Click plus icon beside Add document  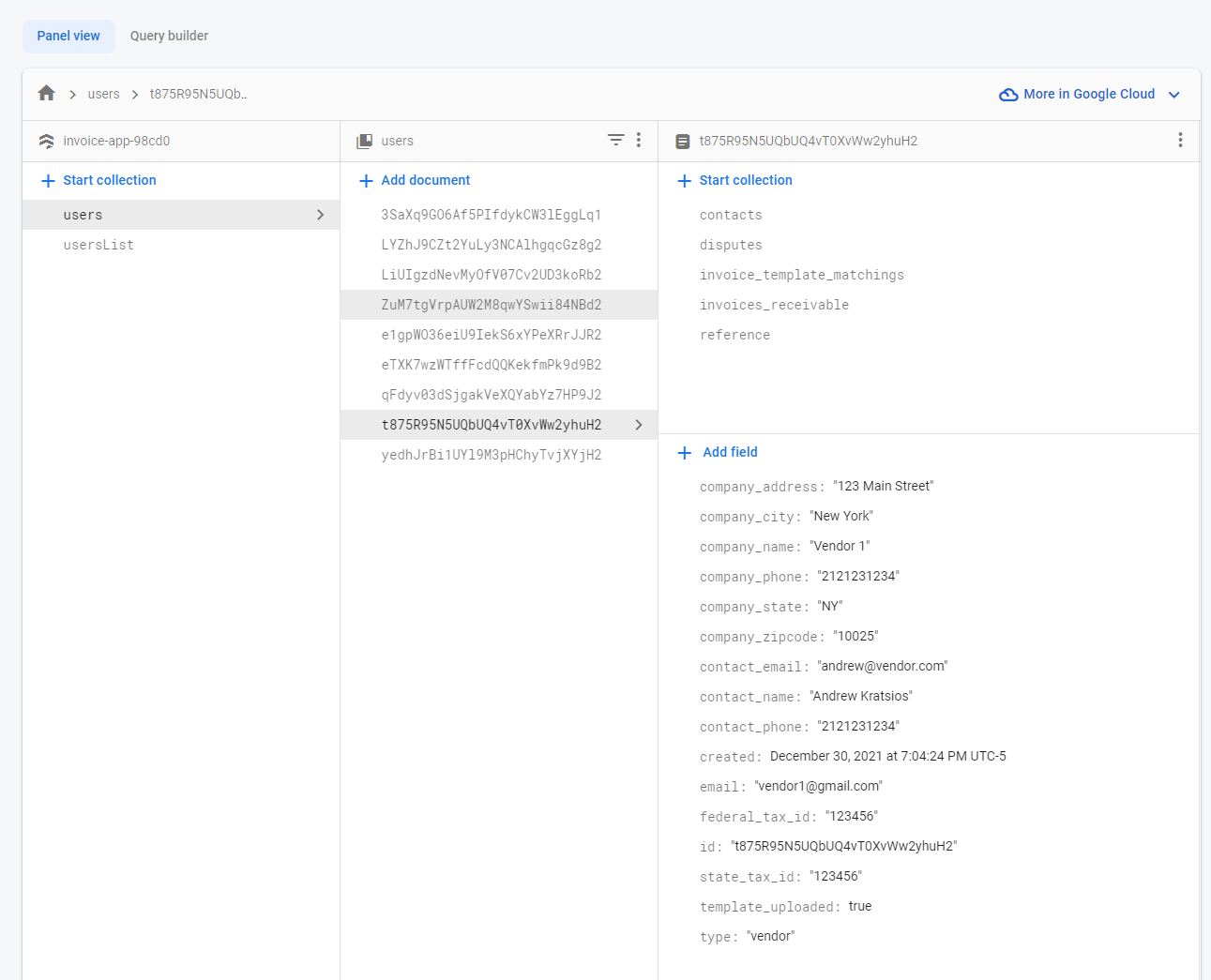coord(366,181)
